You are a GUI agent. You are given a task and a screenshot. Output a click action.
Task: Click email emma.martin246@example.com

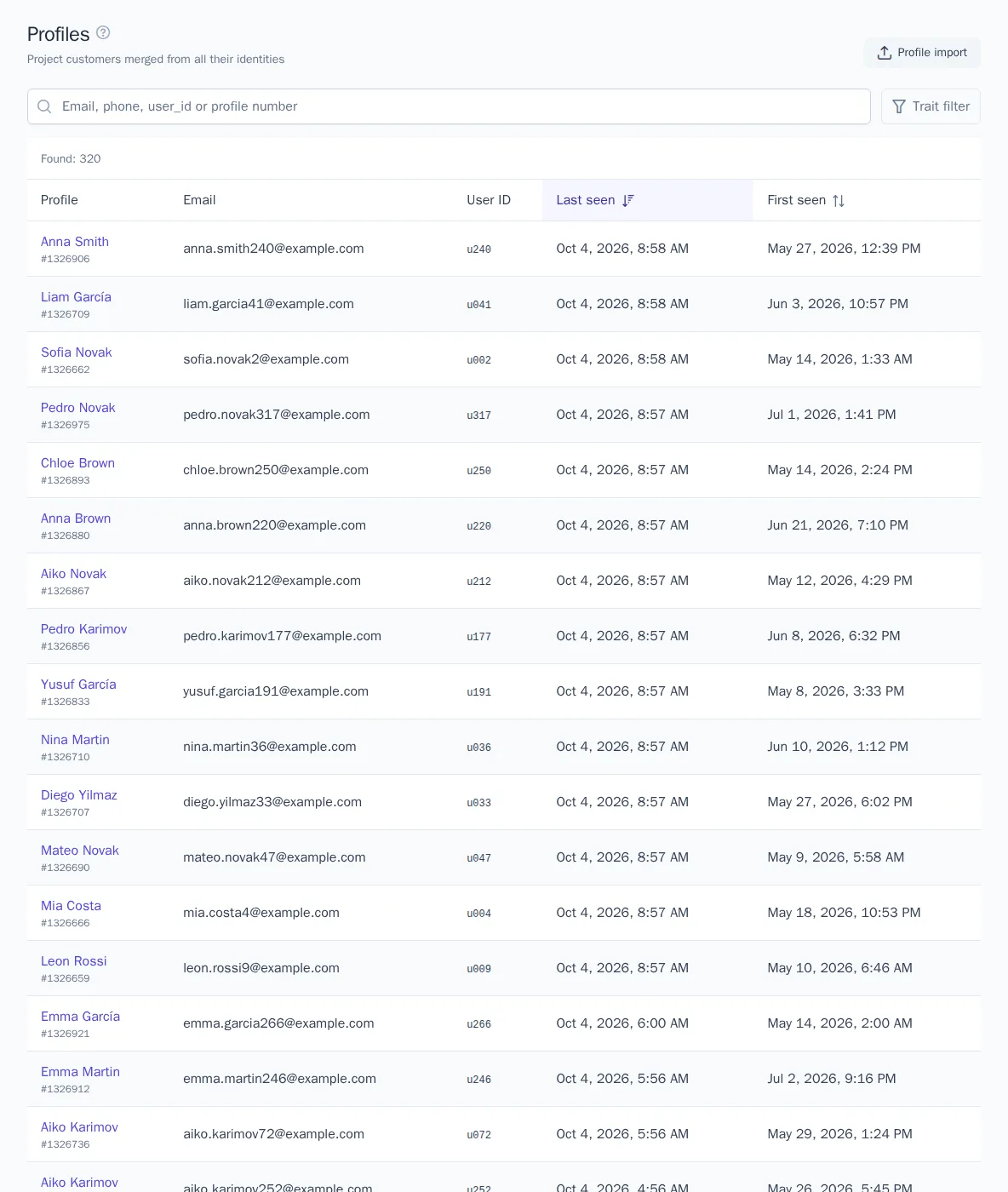click(x=279, y=1079)
